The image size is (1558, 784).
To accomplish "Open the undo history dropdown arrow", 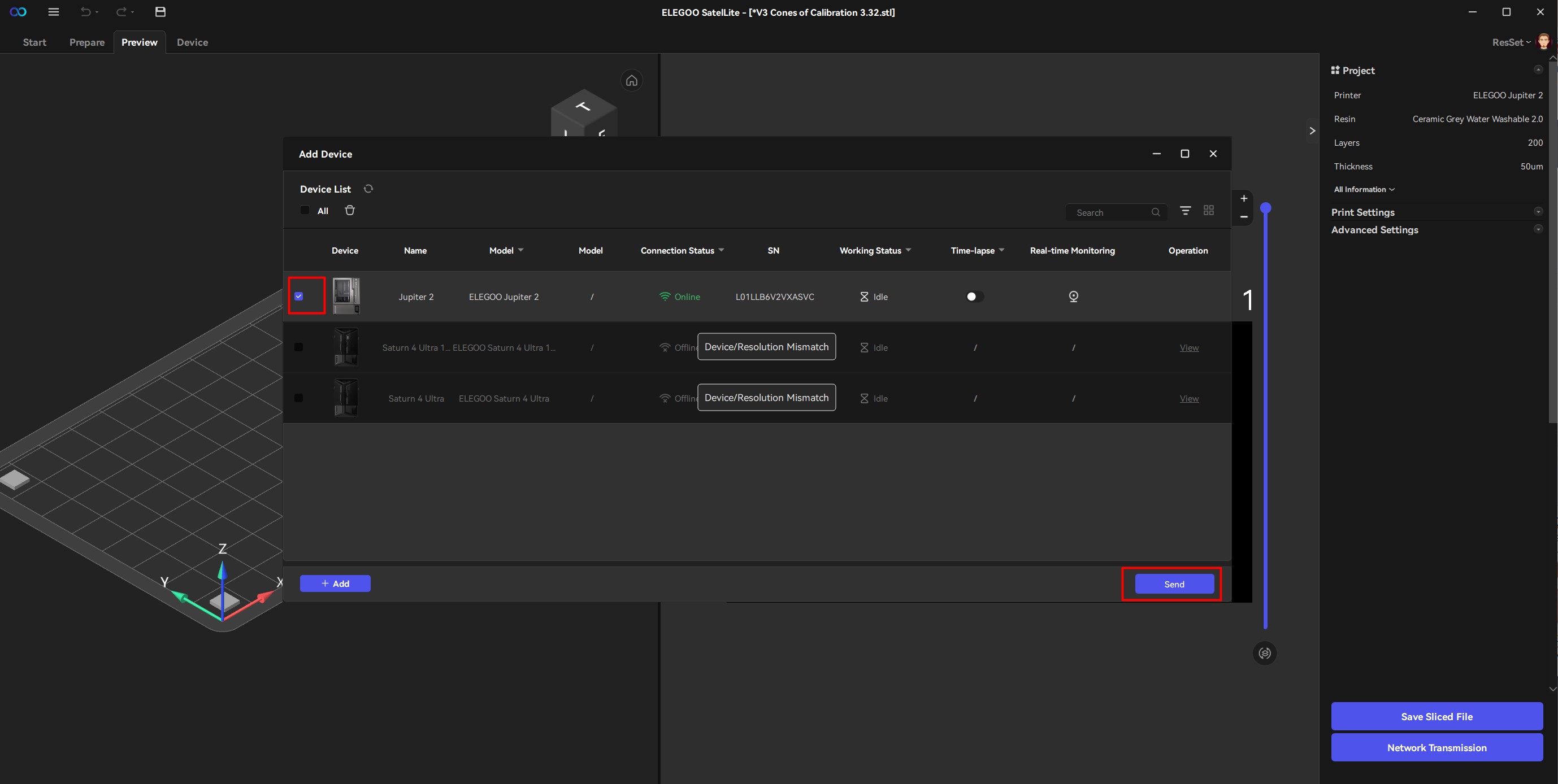I will (97, 12).
